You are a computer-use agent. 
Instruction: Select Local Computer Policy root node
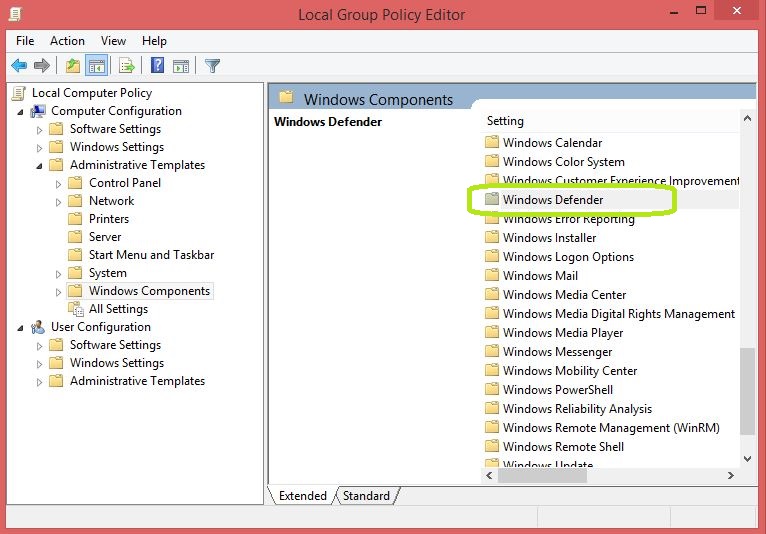click(92, 93)
